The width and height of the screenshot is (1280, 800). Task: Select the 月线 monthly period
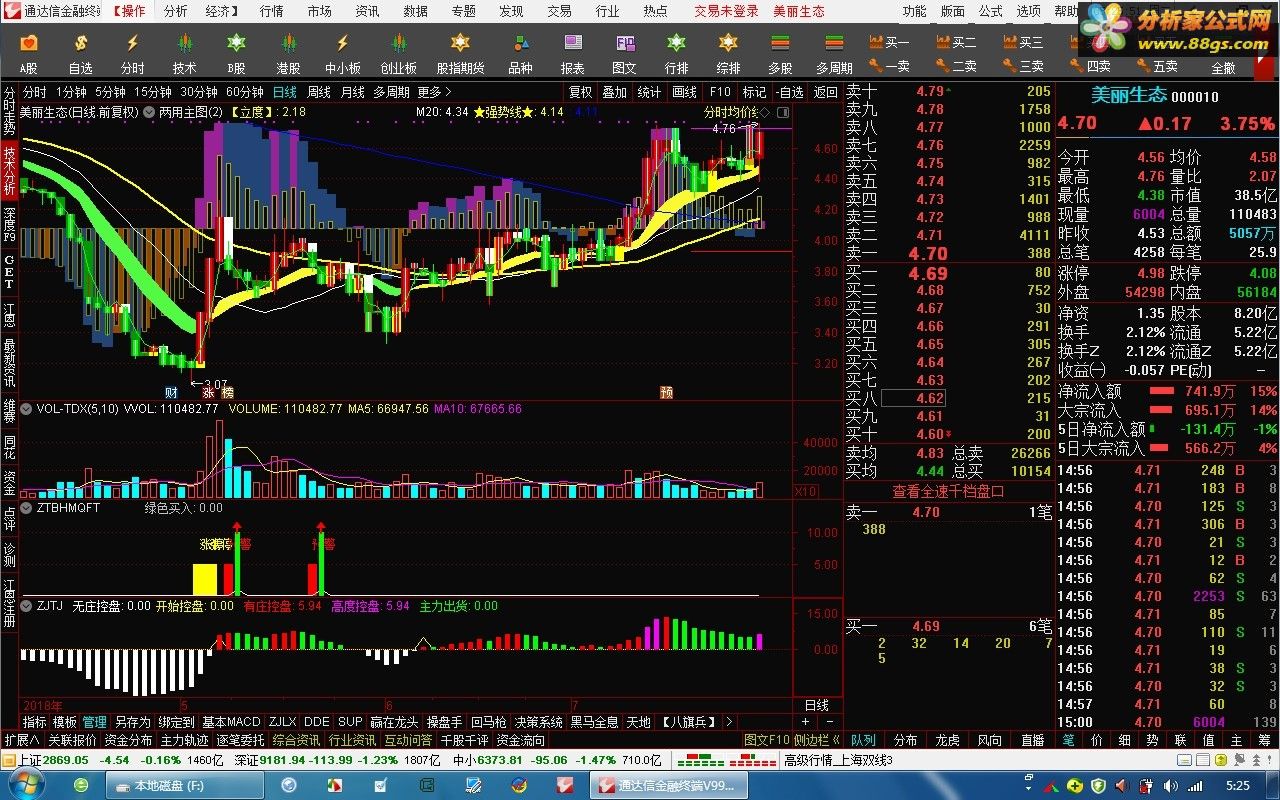tap(353, 92)
